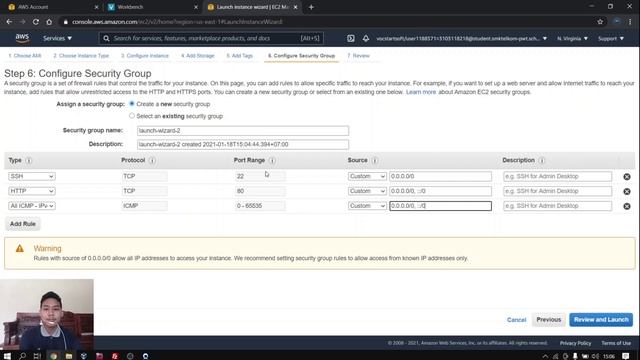Open Learn more link about security groups

pyautogui.click(x=421, y=92)
